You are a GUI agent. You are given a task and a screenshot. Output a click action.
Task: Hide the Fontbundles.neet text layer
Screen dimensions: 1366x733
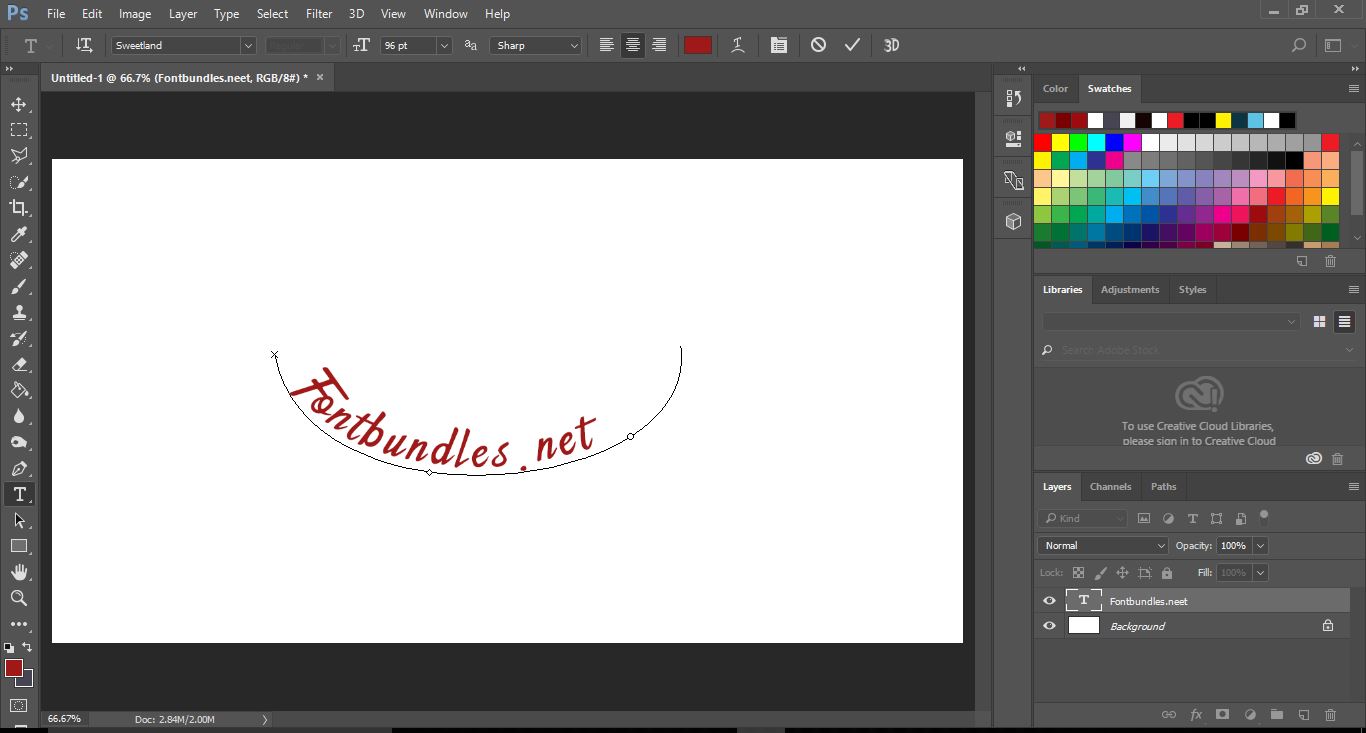tap(1049, 601)
